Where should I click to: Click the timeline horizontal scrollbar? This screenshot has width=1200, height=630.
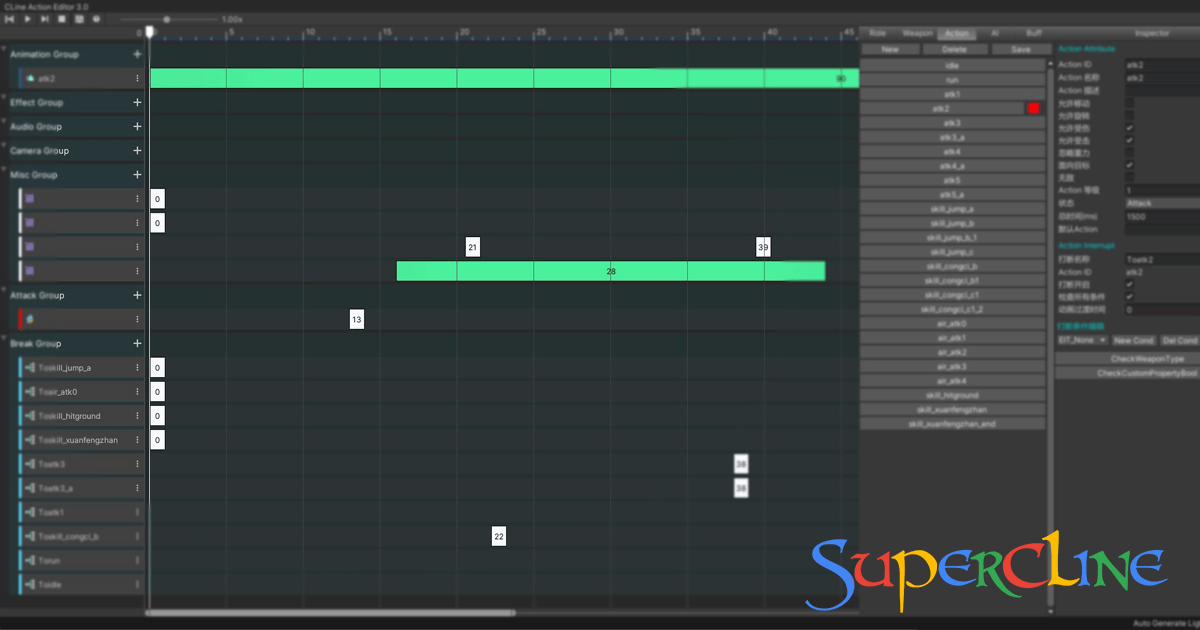click(330, 613)
